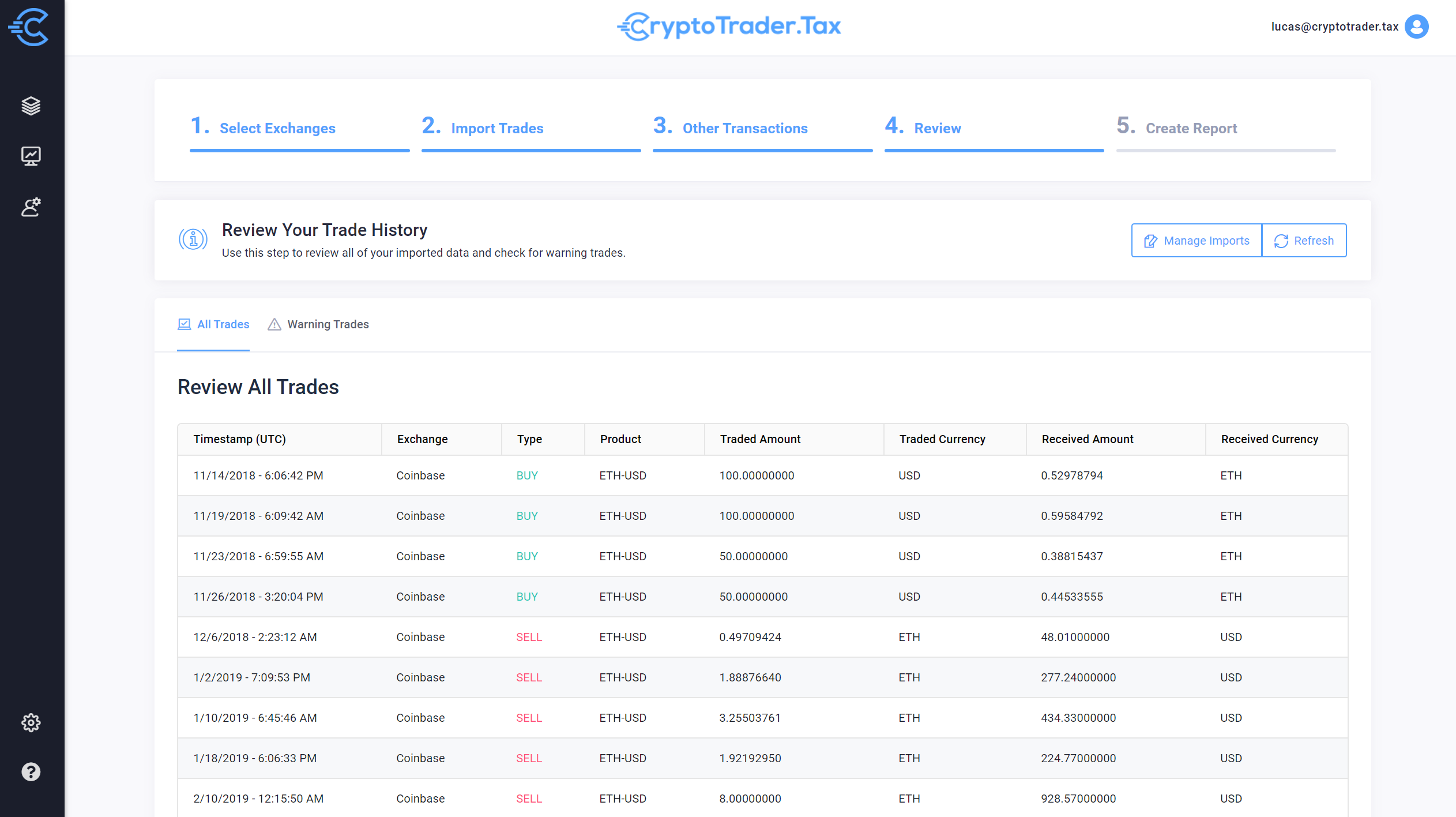
Task: Select the 11/19/2018 - 6:09:42 AM timestamp
Action: pyautogui.click(x=258, y=516)
